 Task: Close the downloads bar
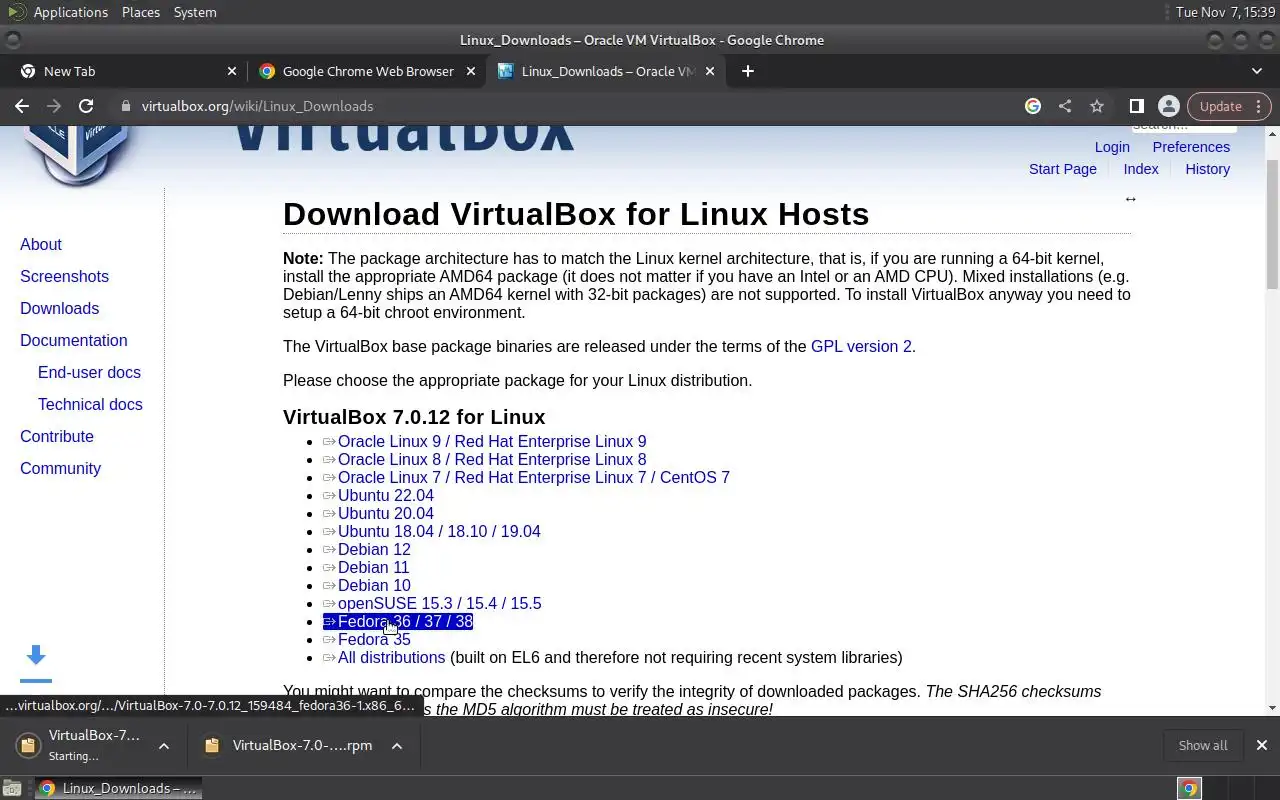pos(1261,745)
